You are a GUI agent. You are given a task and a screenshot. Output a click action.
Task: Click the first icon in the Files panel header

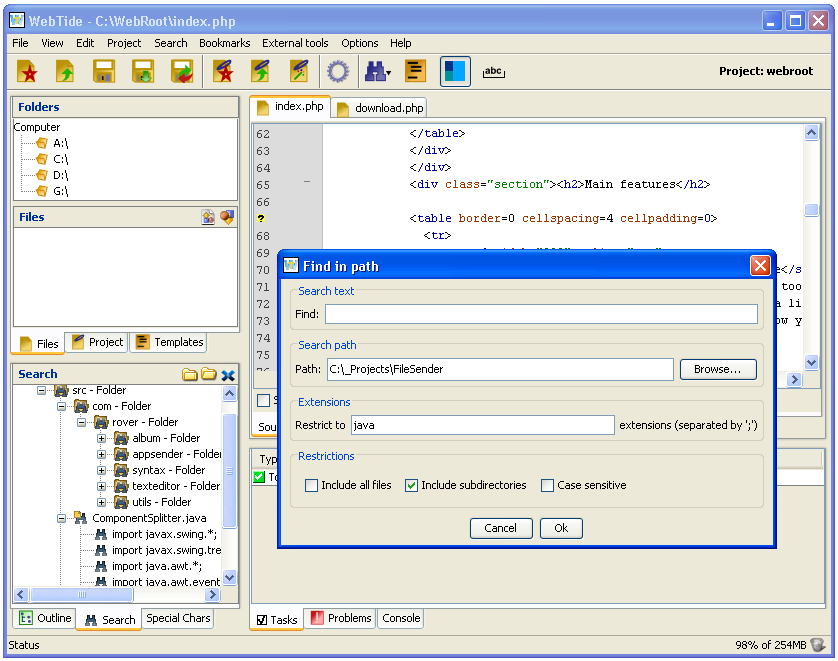click(x=208, y=217)
